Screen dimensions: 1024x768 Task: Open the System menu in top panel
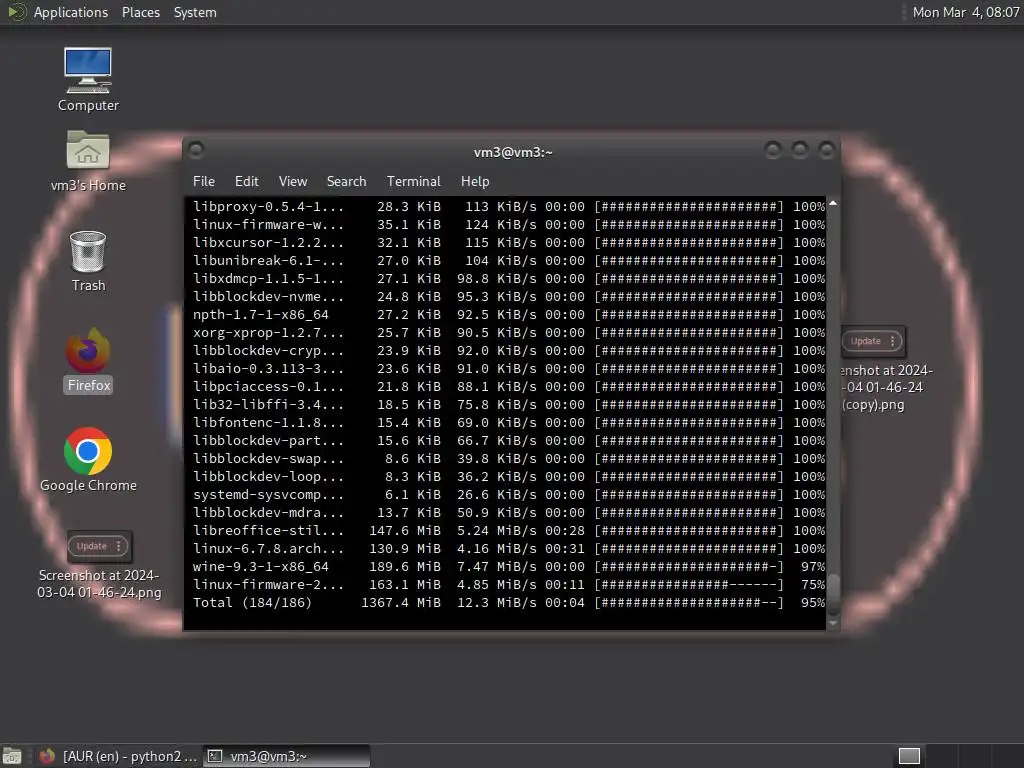pos(195,12)
